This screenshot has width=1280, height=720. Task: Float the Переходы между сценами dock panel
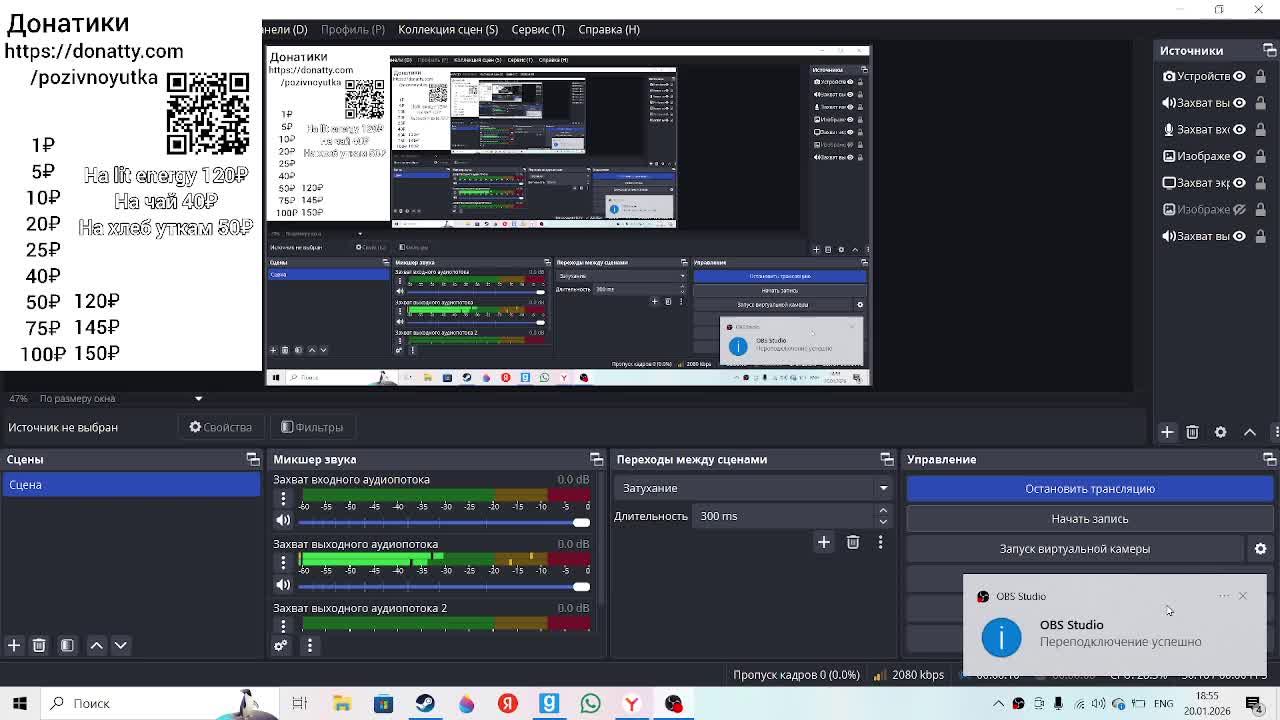[886, 459]
